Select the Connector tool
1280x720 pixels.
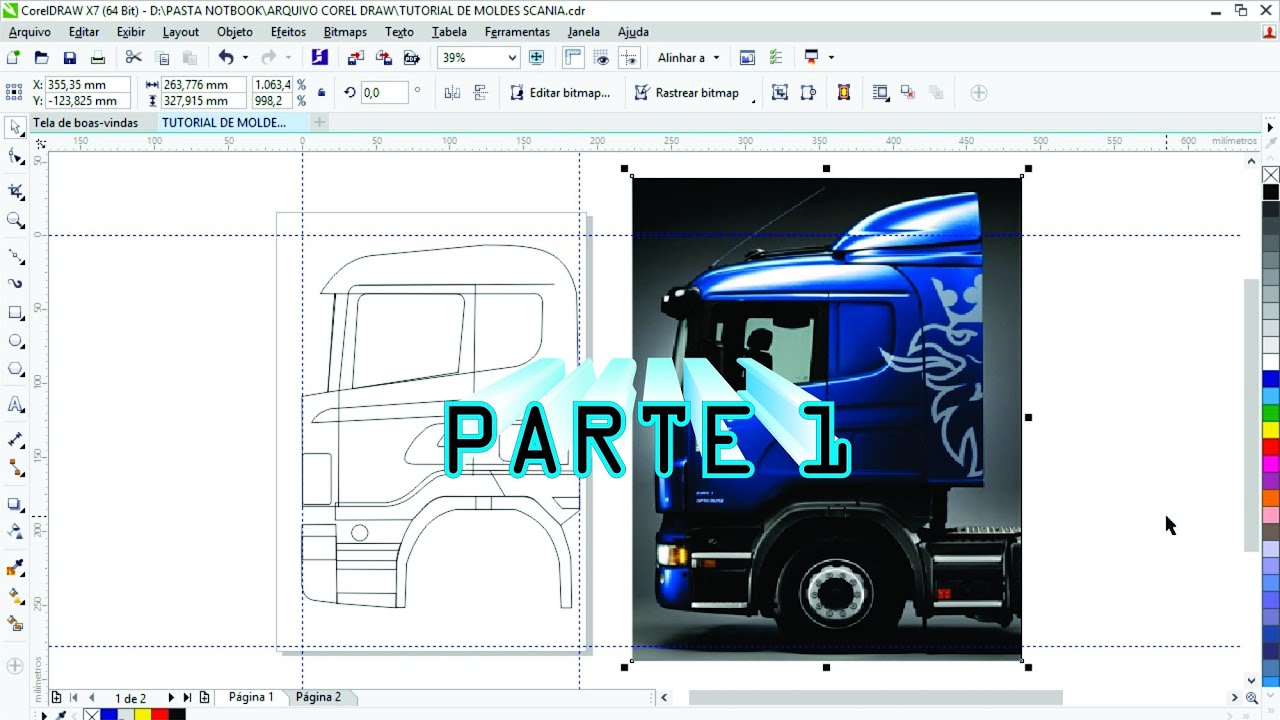[x=15, y=468]
